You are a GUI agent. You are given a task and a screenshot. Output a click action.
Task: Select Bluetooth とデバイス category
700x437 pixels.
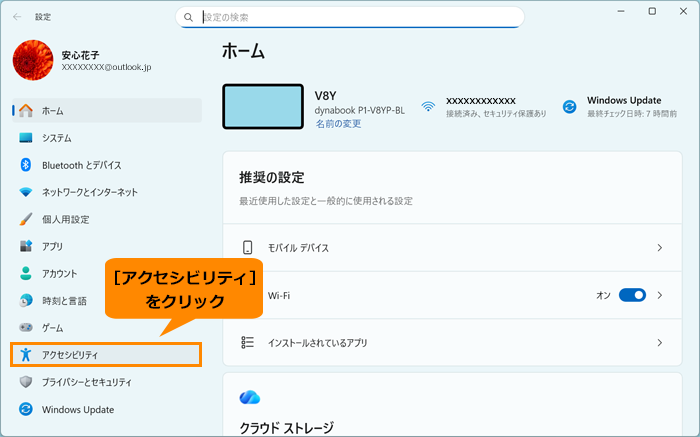(x=107, y=165)
